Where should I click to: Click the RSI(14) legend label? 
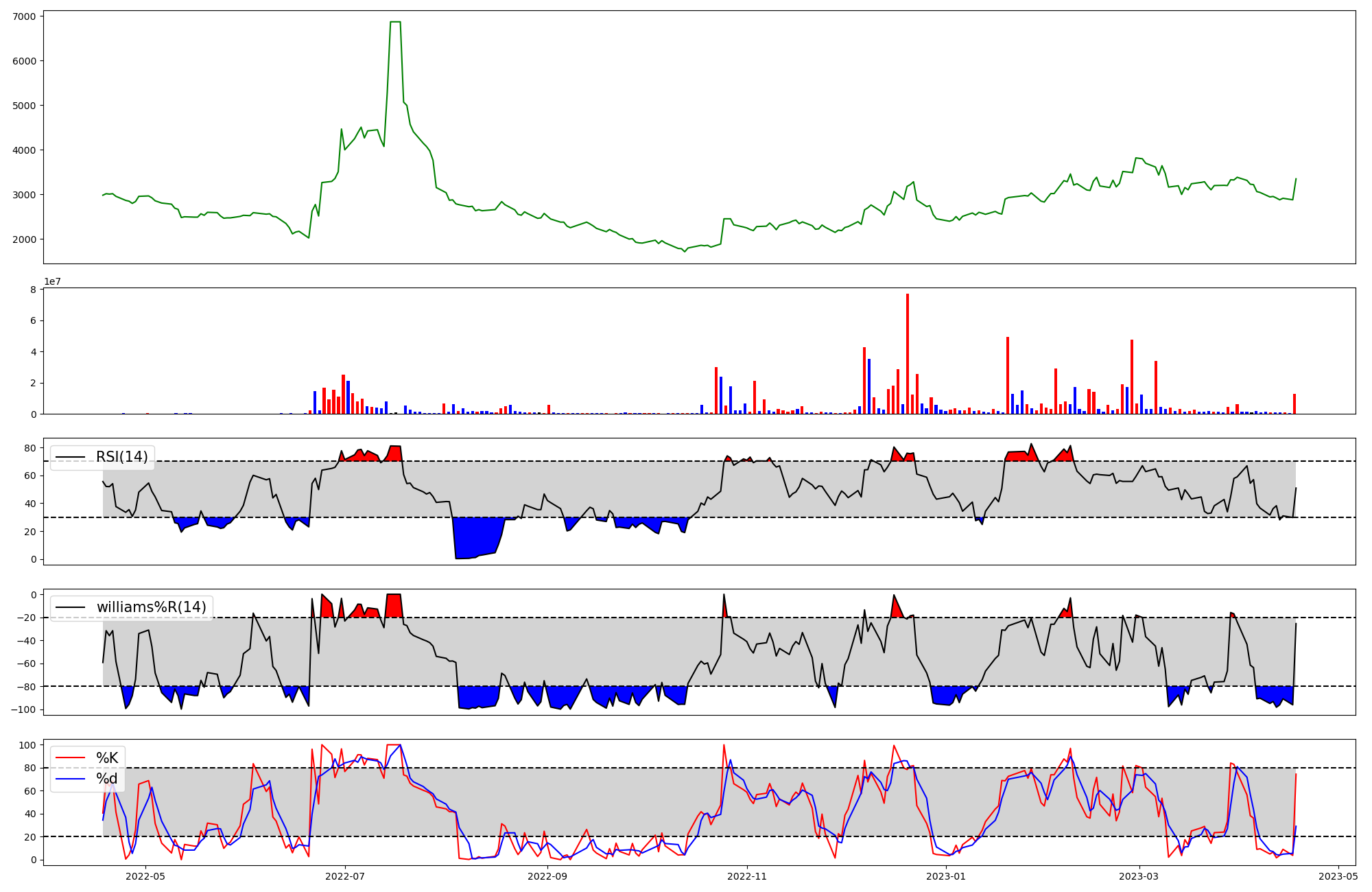tap(121, 457)
